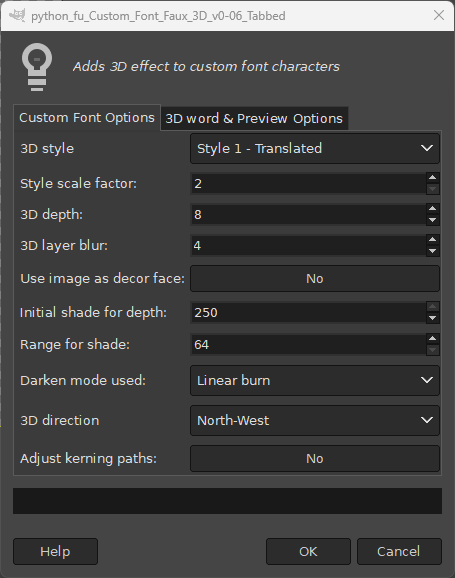Decrease the Style scale factor value

[x=433, y=189]
